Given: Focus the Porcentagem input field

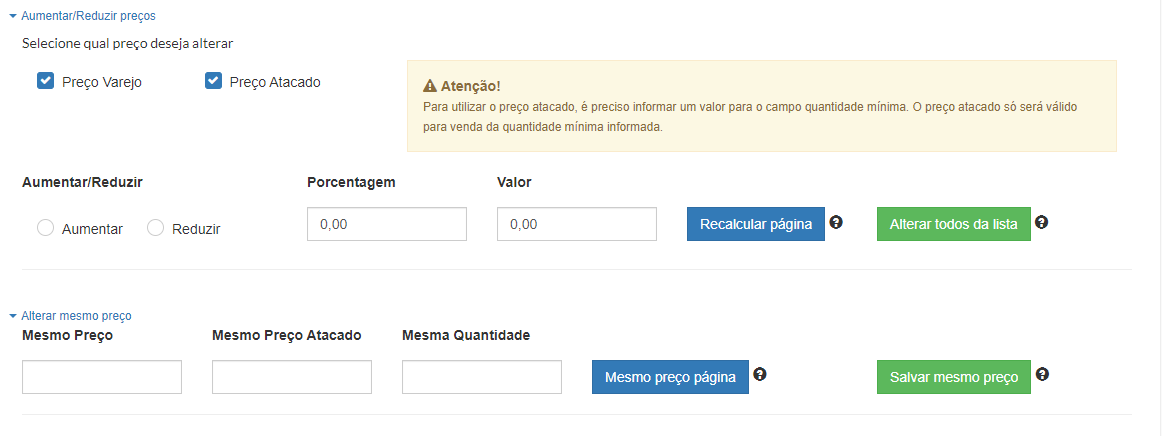Looking at the screenshot, I should click(387, 224).
